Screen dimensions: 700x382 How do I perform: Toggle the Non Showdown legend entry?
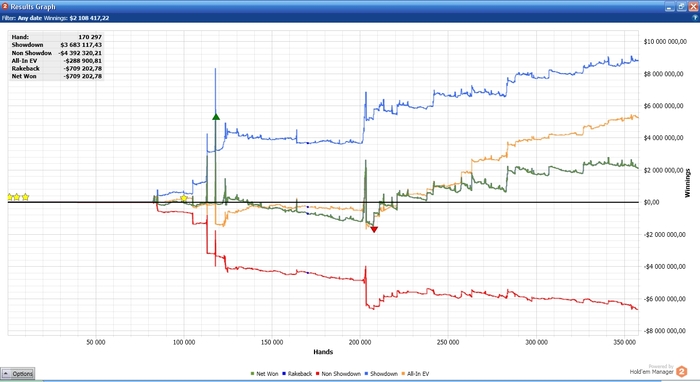pos(338,374)
